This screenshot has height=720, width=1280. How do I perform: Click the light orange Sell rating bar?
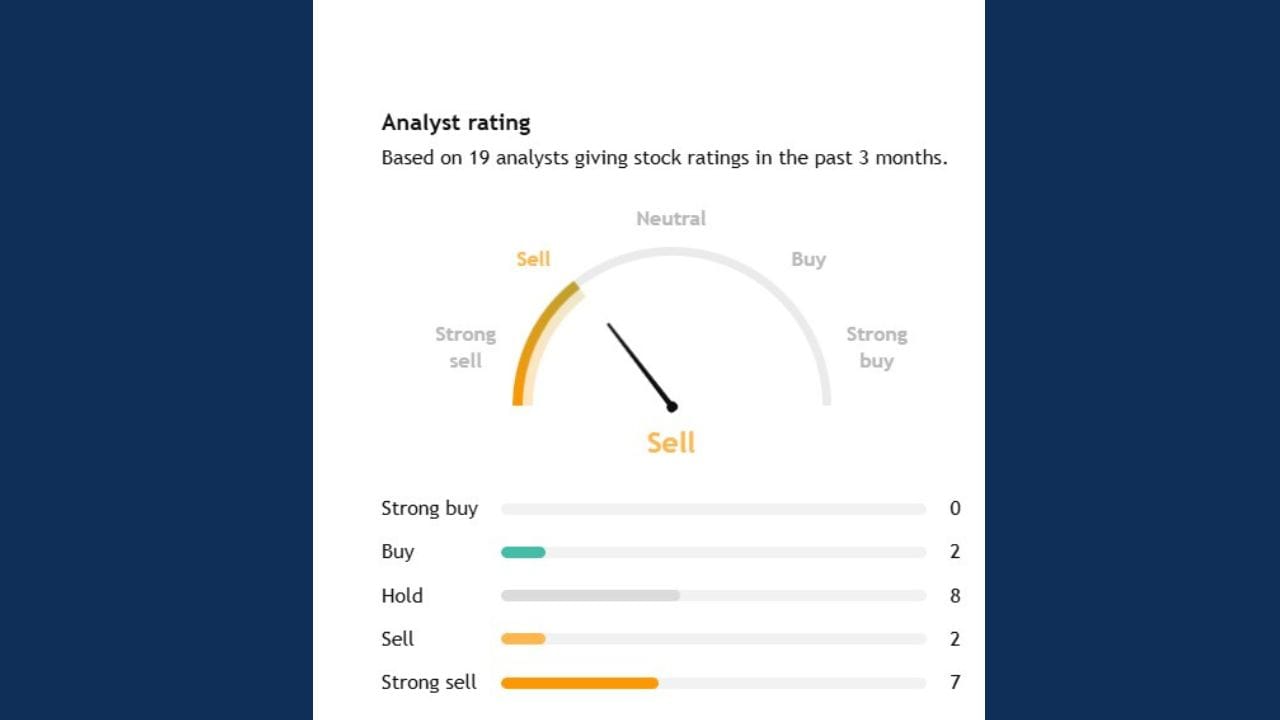(x=523, y=639)
